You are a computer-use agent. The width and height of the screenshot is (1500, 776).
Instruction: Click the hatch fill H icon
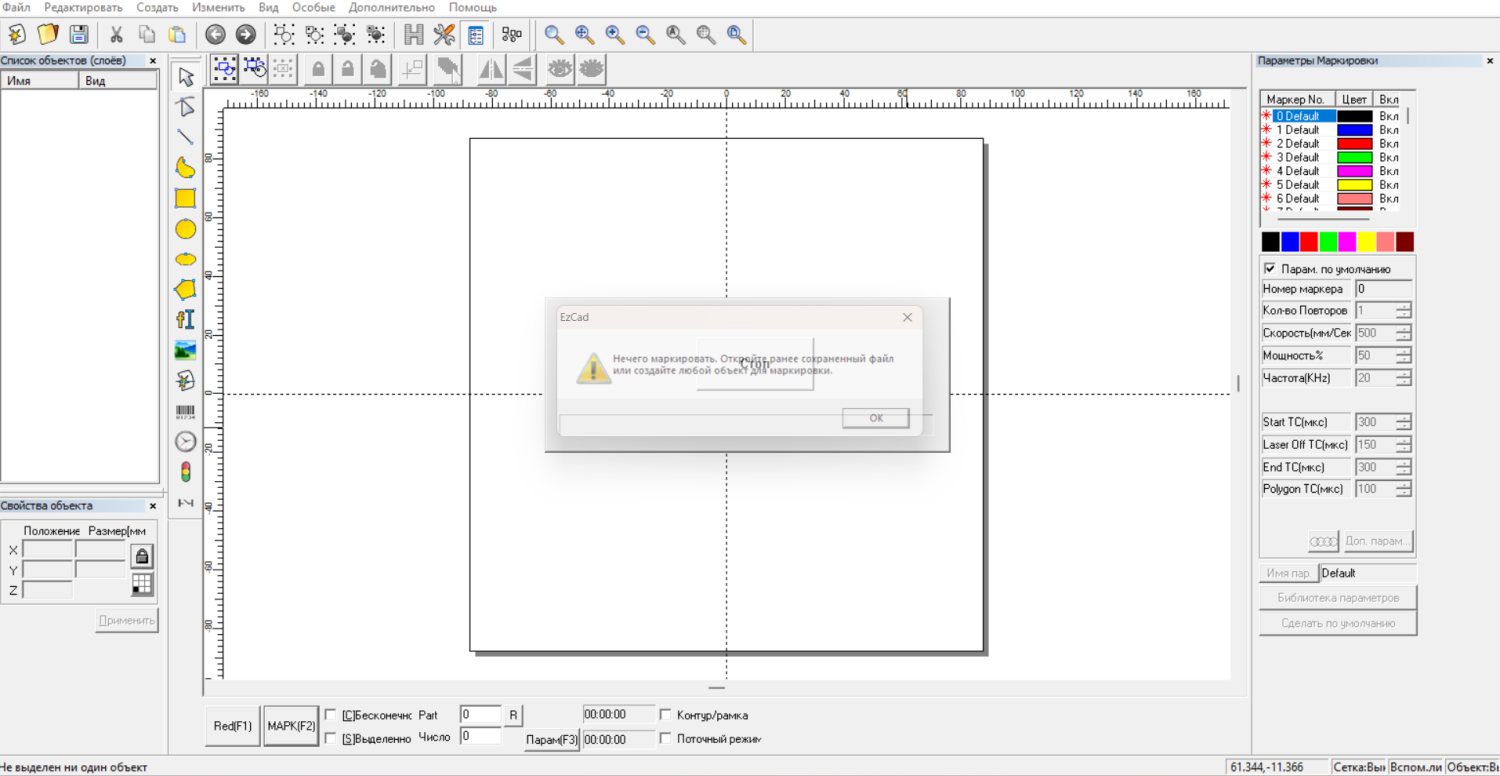[414, 35]
